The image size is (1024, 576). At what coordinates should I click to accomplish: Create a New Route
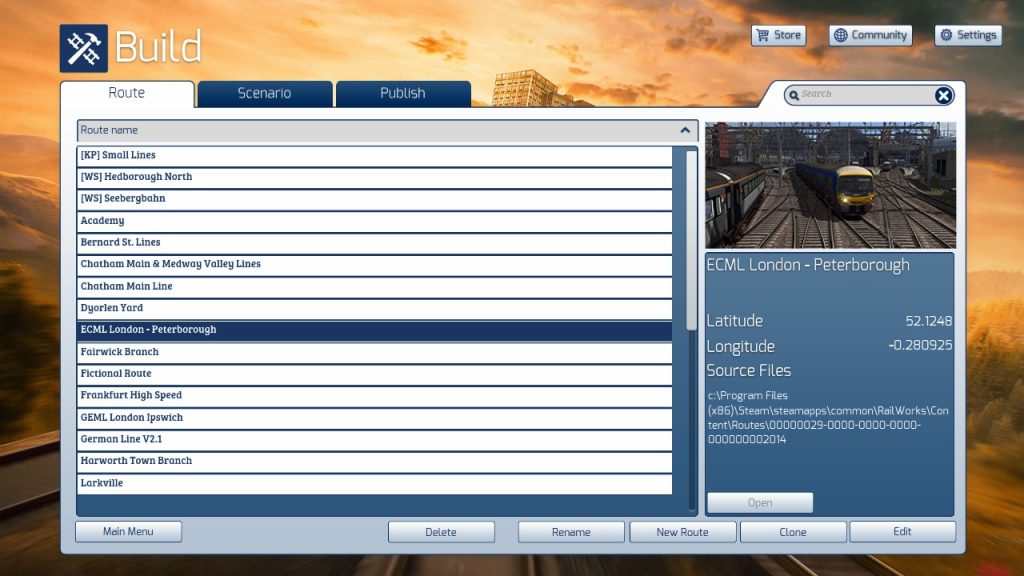coord(682,531)
